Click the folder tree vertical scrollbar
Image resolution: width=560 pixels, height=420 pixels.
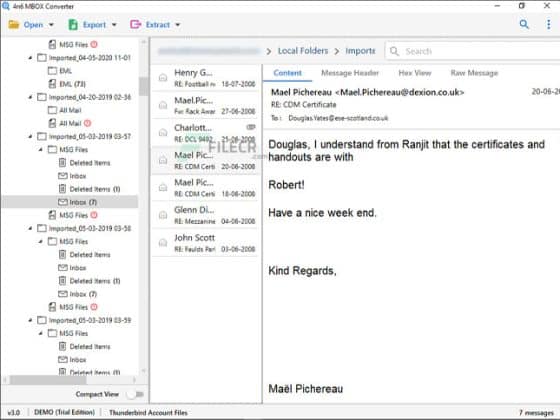[143, 86]
